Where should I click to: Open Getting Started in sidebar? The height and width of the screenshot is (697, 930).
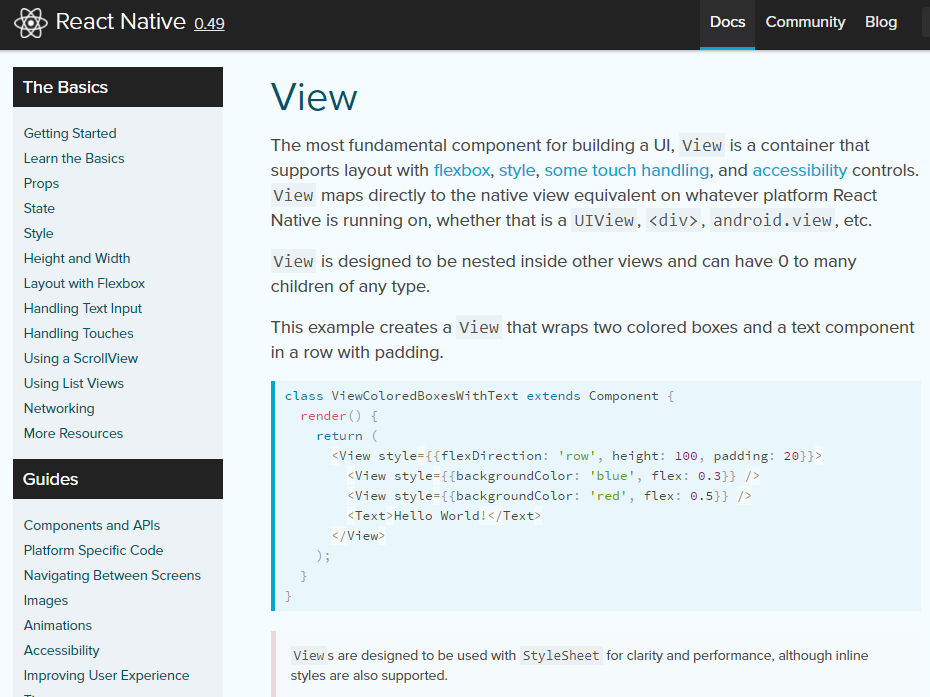click(x=70, y=133)
